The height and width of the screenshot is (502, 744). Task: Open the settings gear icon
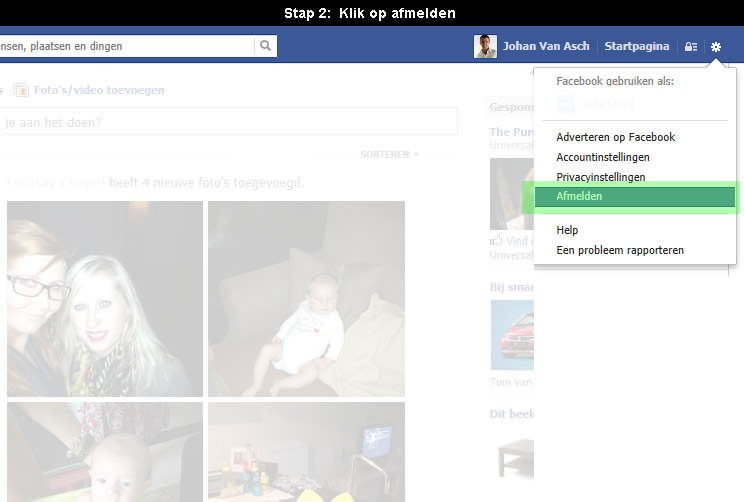tap(716, 46)
